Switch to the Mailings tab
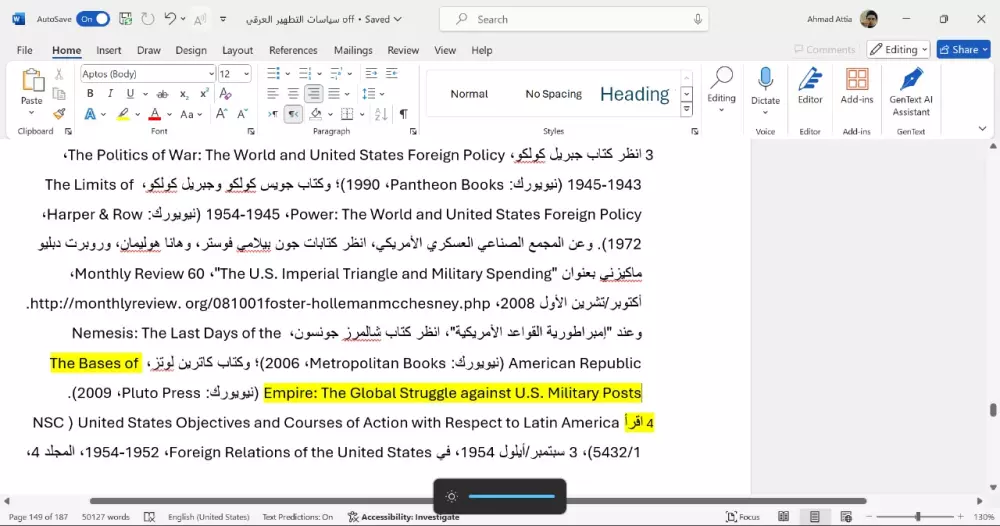Viewport: 1000px width, 526px height. tap(353, 50)
